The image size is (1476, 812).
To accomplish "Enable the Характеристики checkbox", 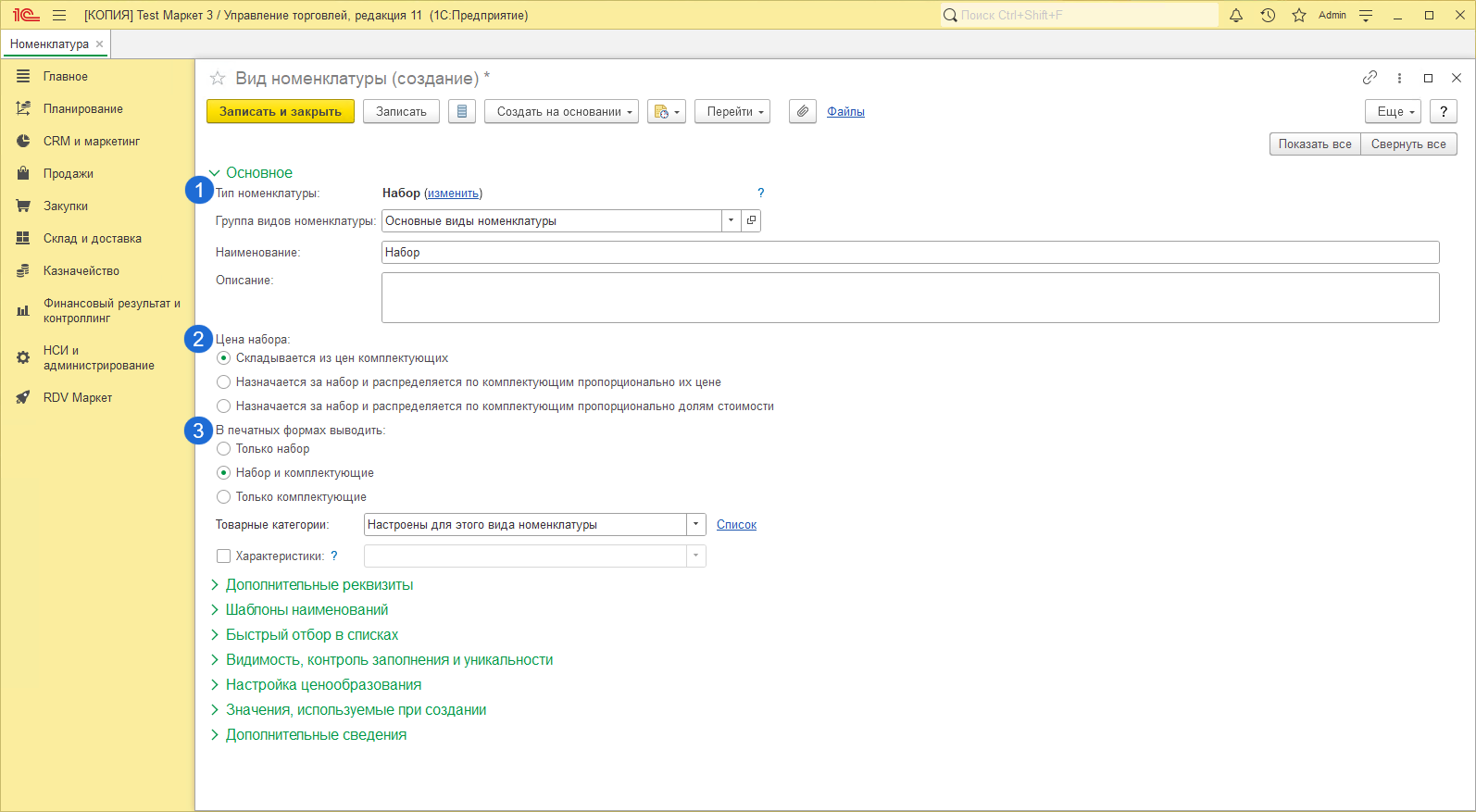I will click(223, 556).
